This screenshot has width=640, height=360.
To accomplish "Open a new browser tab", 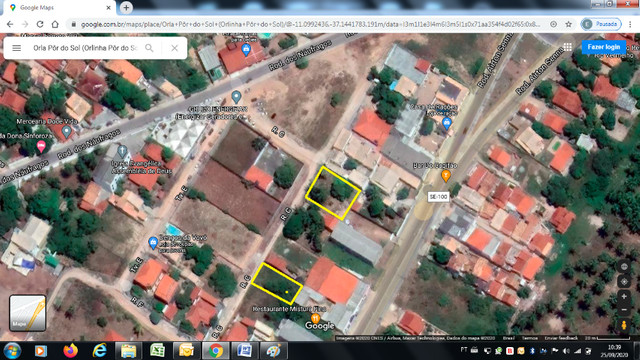I will [126, 8].
